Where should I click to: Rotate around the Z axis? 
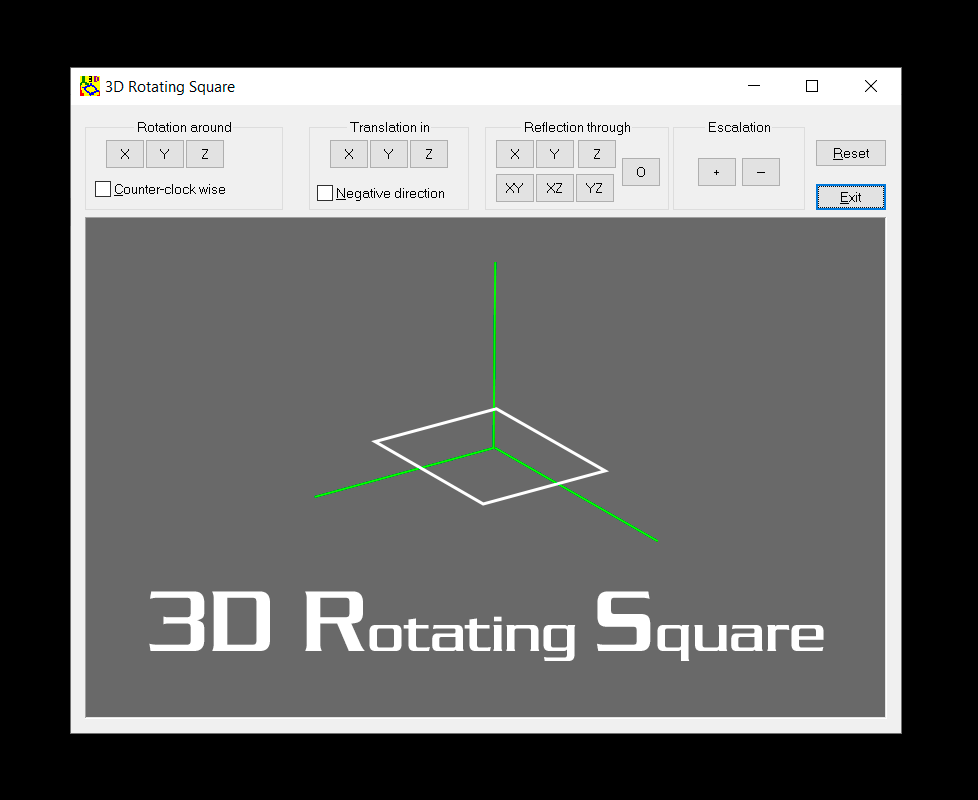coord(205,154)
